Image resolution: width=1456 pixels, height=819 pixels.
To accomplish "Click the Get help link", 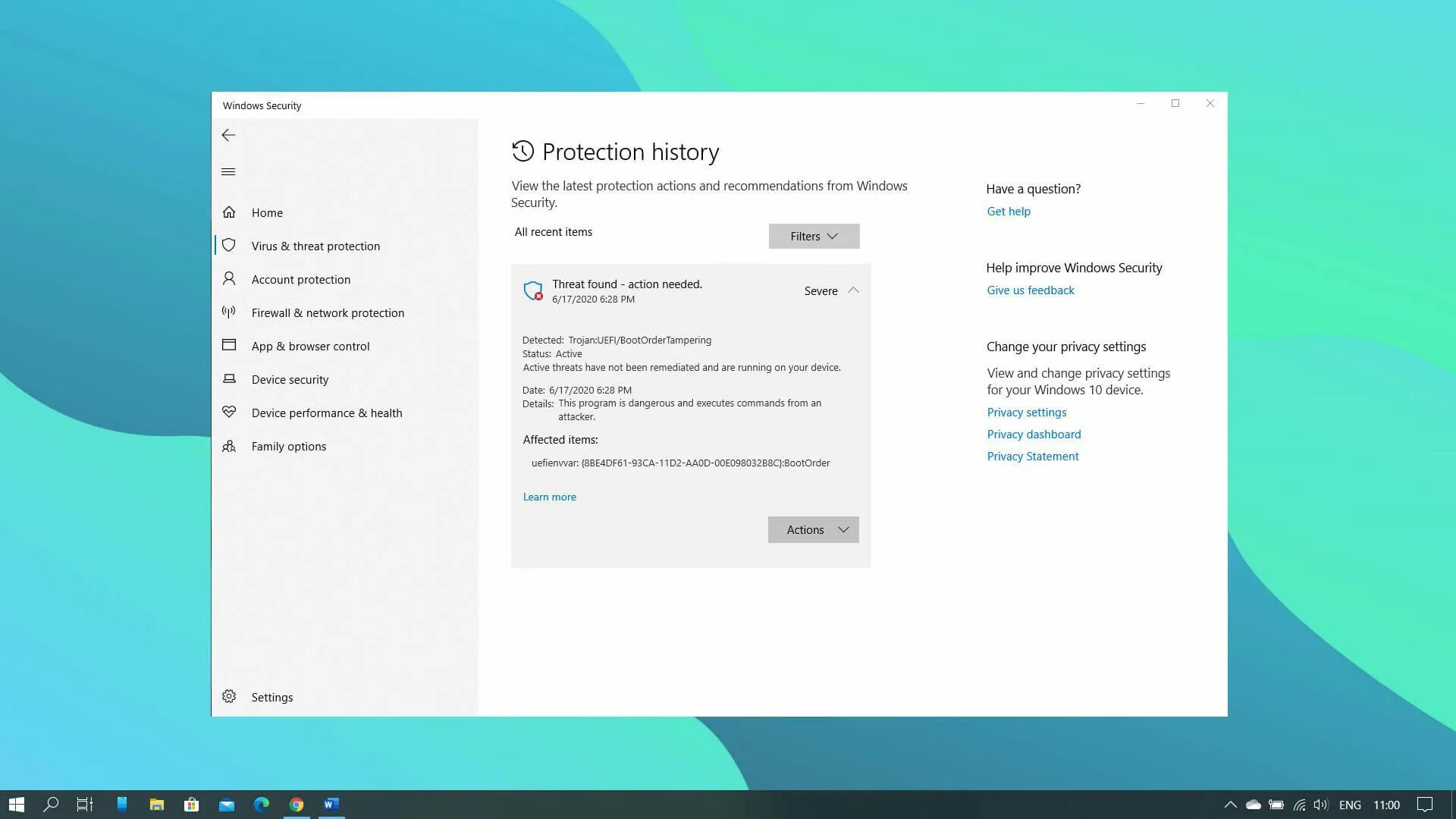I will point(1009,211).
